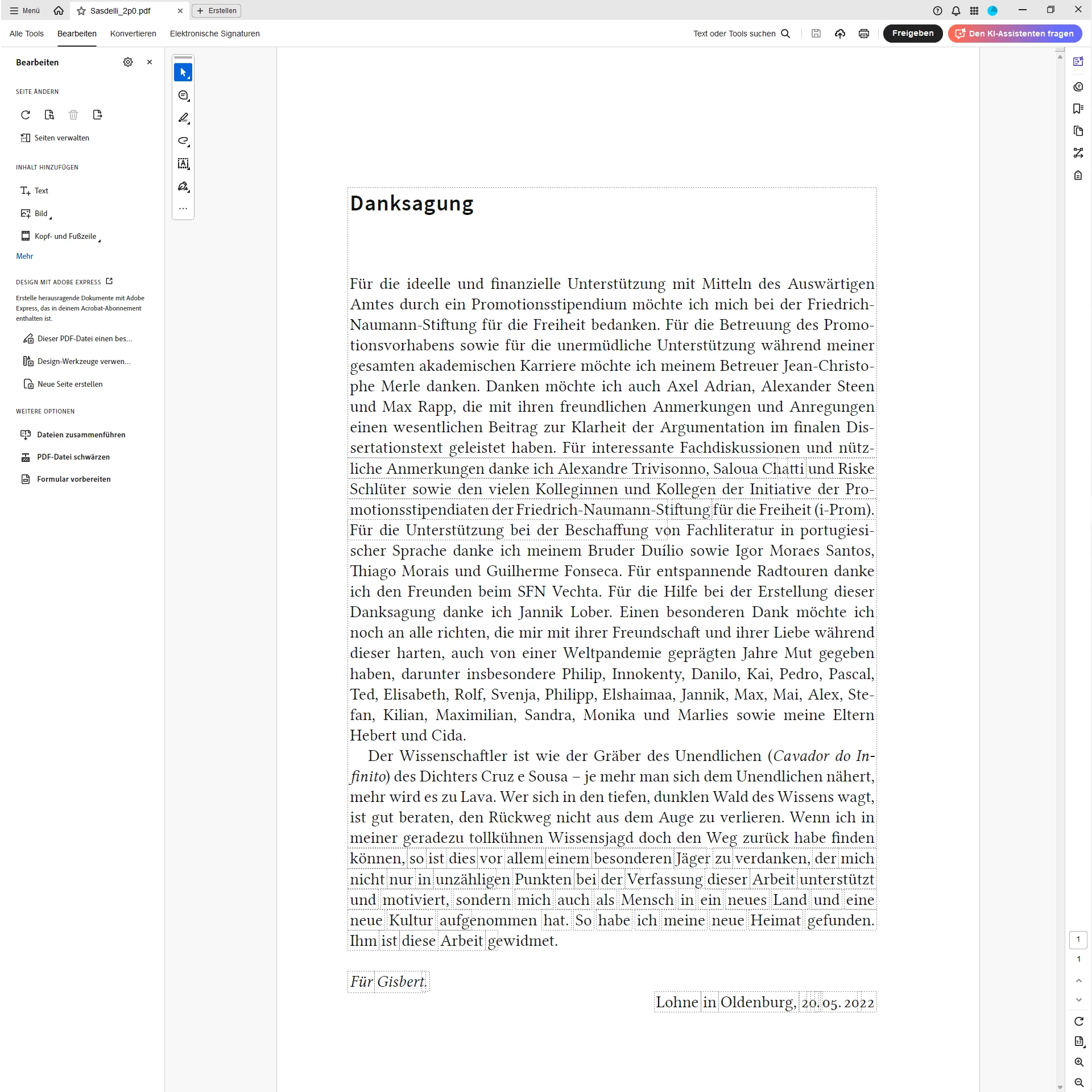Select the arrow selection tool
Screen dimensions: 1092x1092
pyautogui.click(x=183, y=72)
